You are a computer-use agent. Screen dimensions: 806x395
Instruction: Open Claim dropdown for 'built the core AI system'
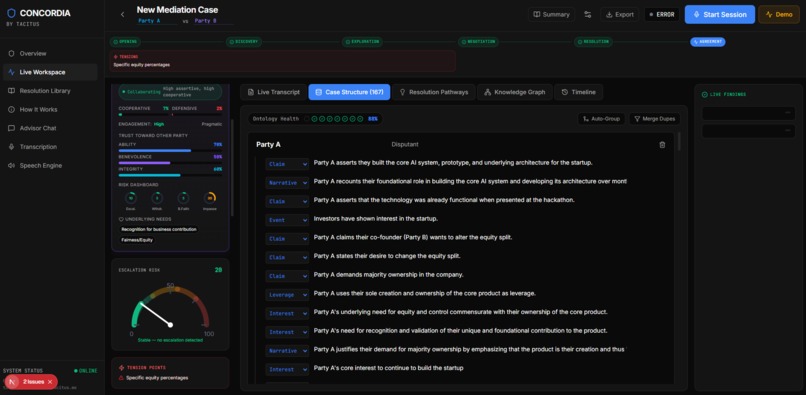(x=287, y=164)
